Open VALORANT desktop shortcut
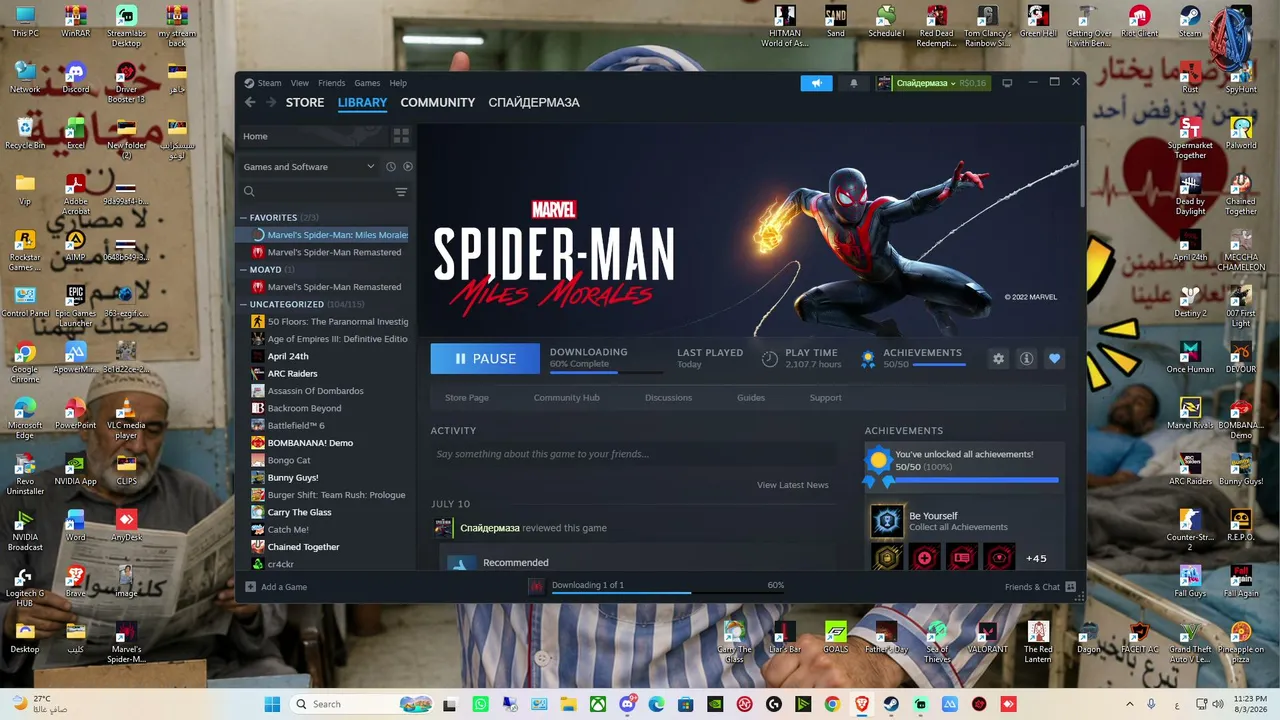Image resolution: width=1280 pixels, height=720 pixels. pyautogui.click(x=987, y=637)
